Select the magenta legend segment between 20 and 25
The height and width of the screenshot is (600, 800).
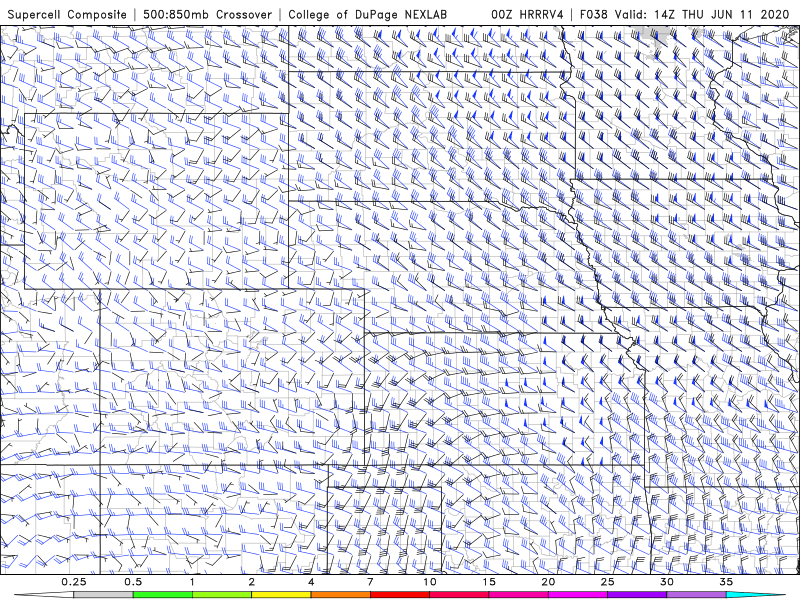[x=578, y=595]
